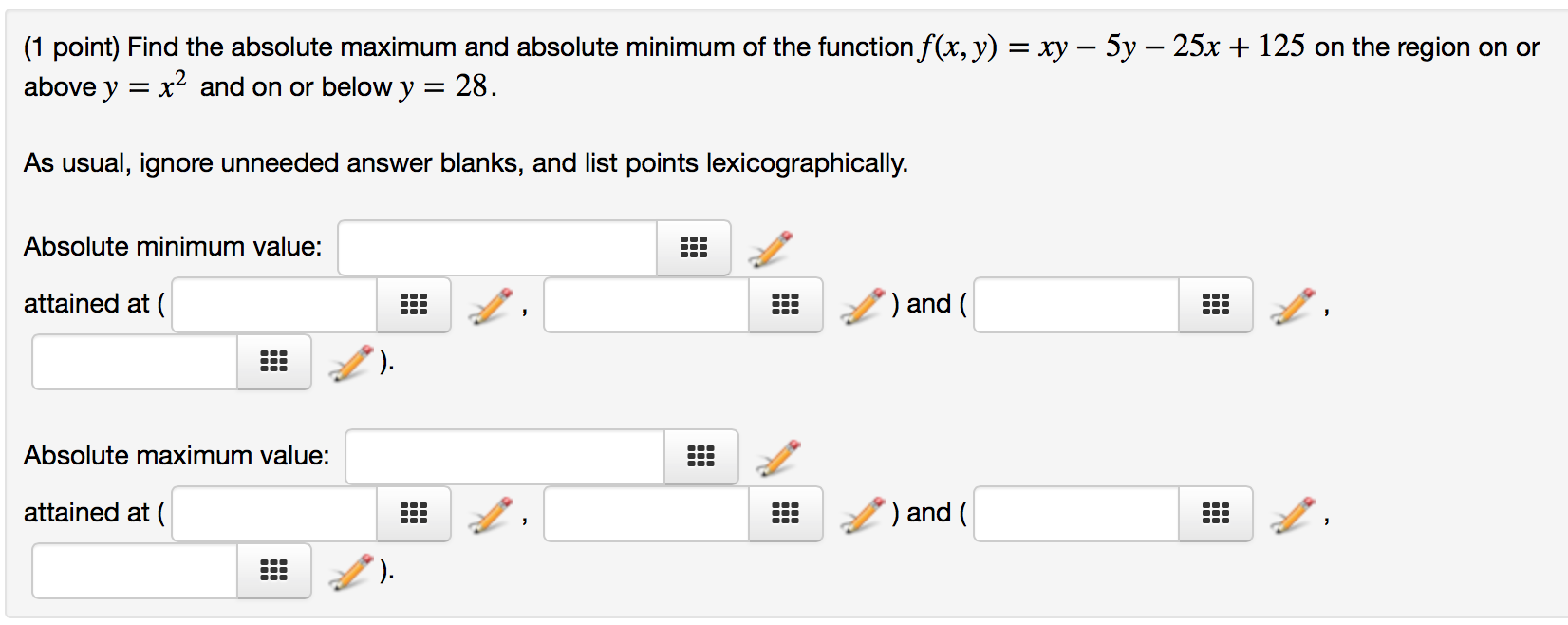Focus the Absolute minimum value input field
This screenshot has height=625, width=1568.
tap(497, 248)
